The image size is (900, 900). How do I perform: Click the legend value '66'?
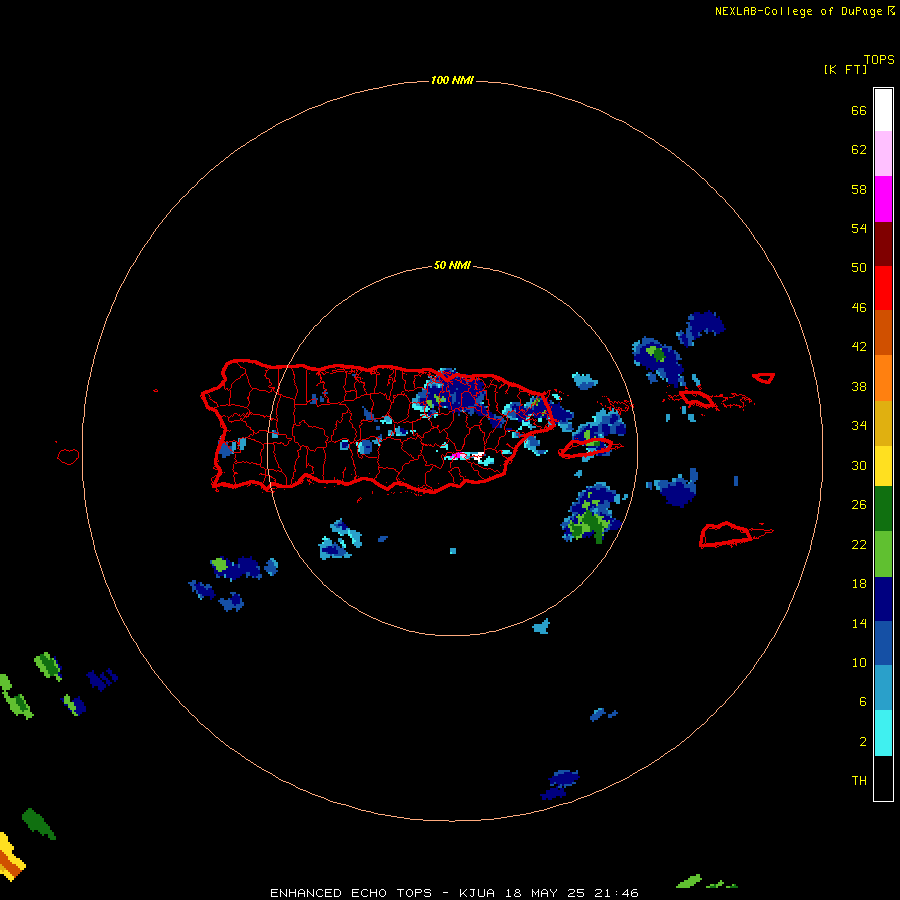859,110
